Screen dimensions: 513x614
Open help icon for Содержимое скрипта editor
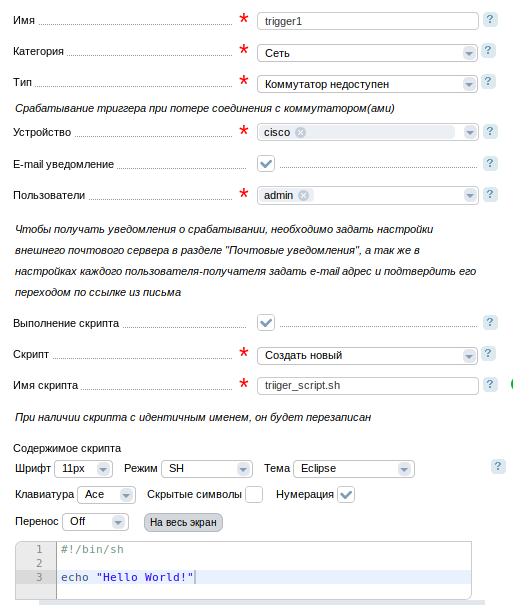click(498, 466)
